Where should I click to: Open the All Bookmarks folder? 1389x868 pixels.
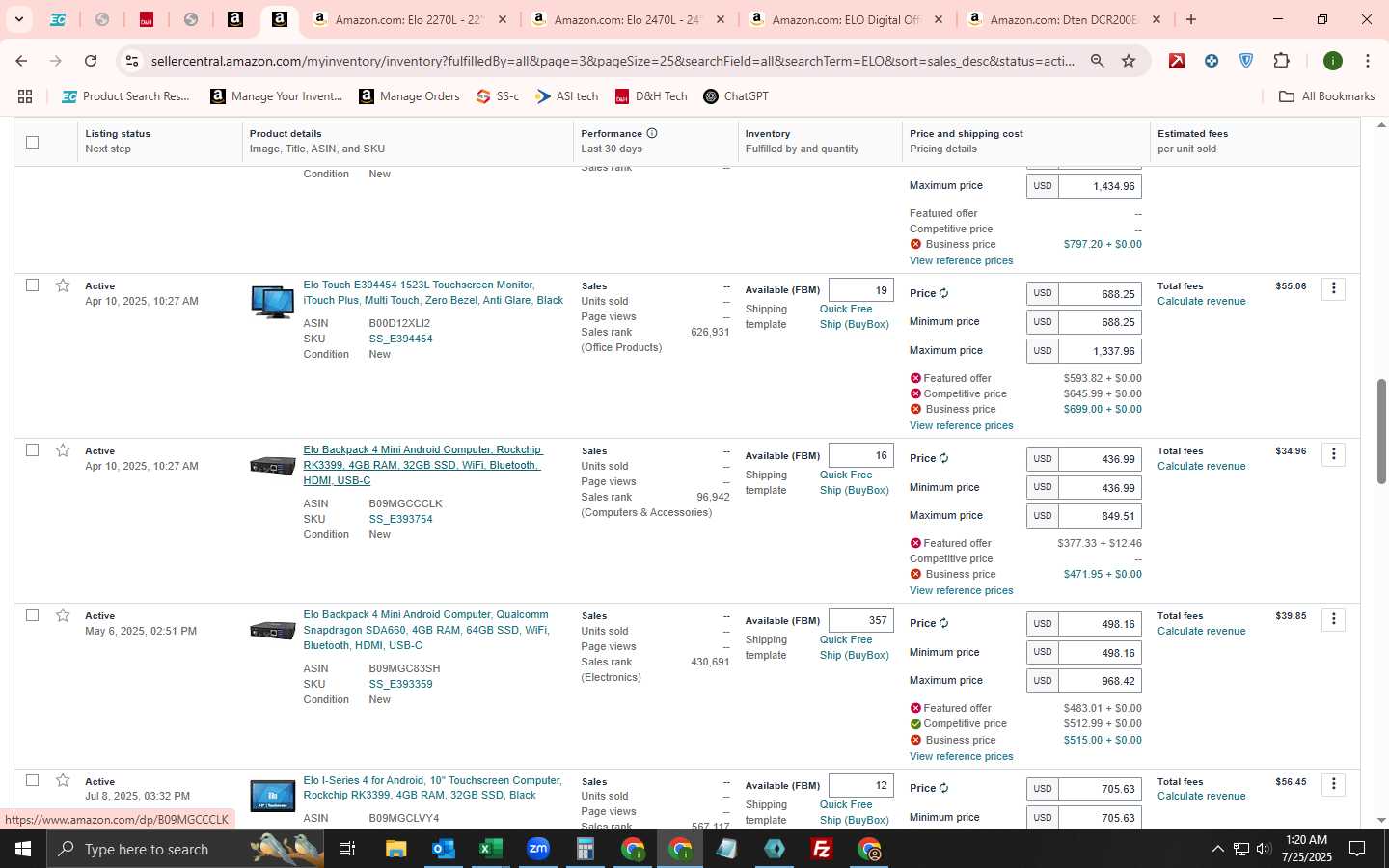(x=1326, y=96)
